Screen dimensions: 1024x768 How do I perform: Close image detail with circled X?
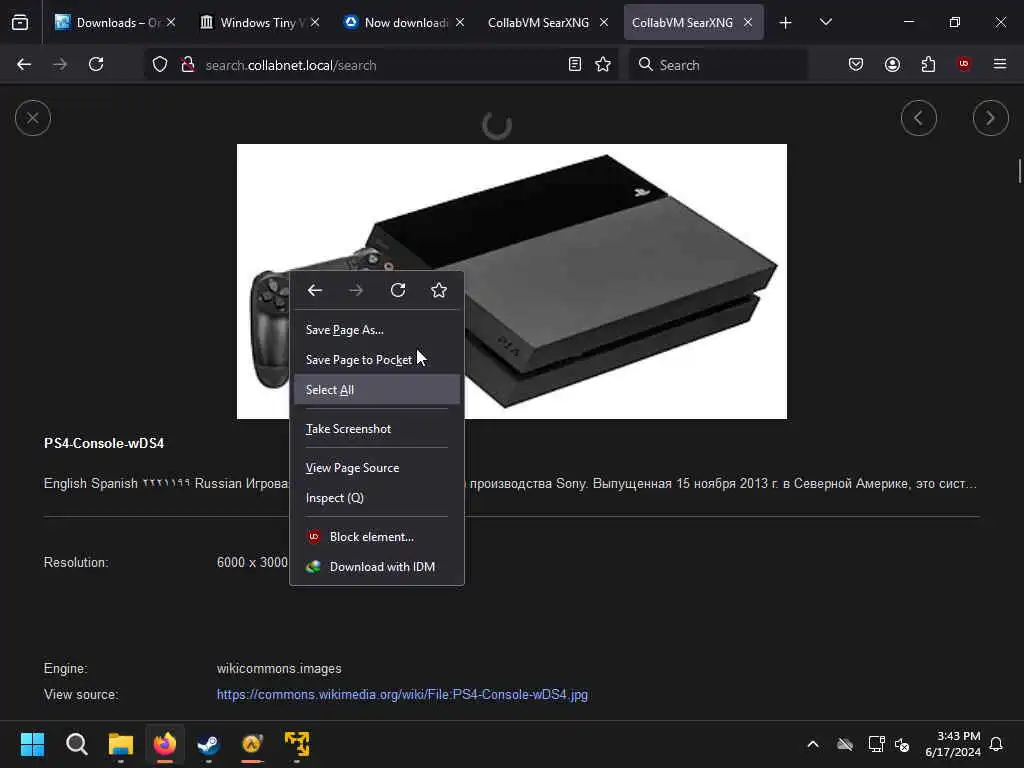[33, 118]
